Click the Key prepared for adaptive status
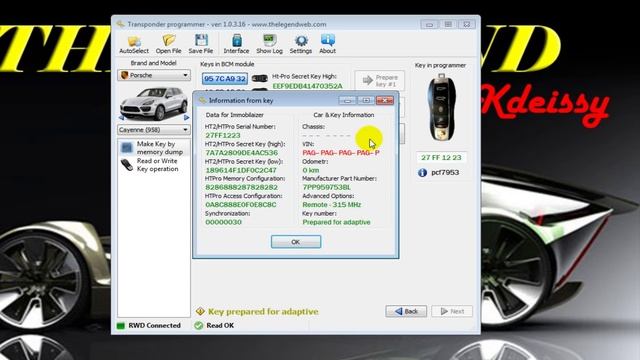 (263, 311)
